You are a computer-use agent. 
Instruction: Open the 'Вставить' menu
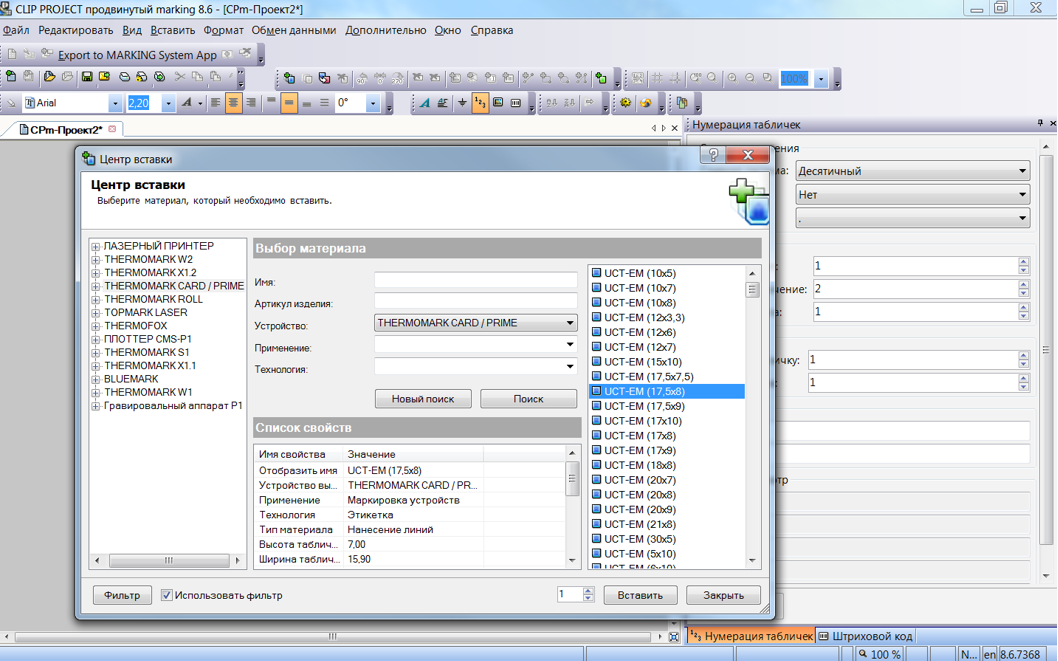tap(173, 30)
